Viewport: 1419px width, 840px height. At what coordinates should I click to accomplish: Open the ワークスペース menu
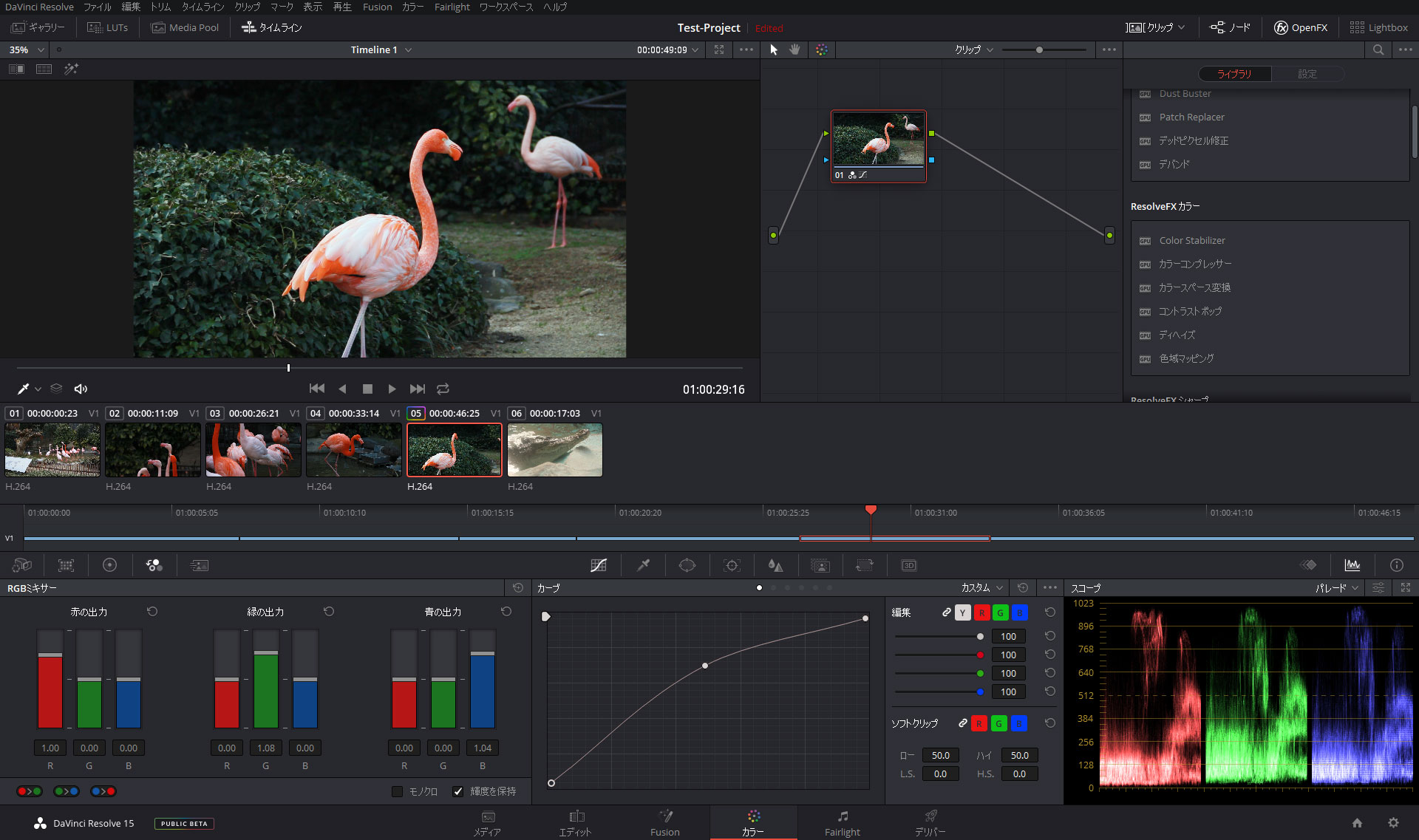(x=506, y=7)
